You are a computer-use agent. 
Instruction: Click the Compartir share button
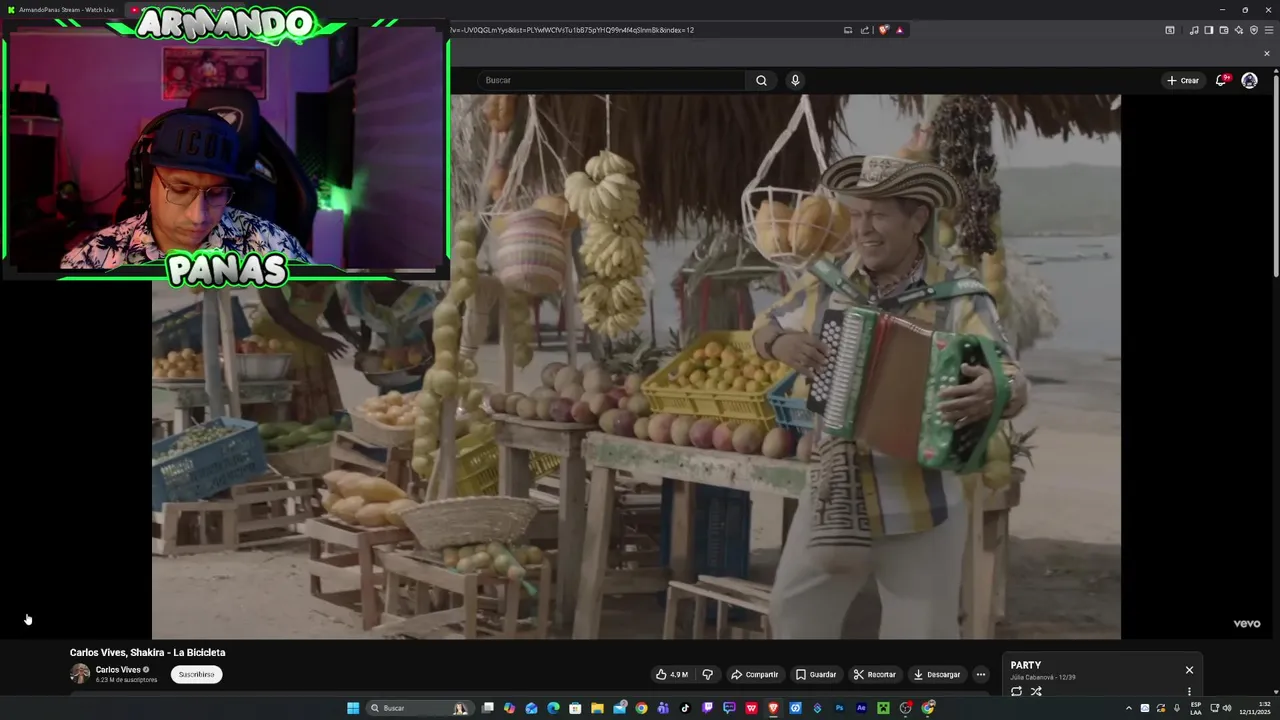[x=754, y=674]
